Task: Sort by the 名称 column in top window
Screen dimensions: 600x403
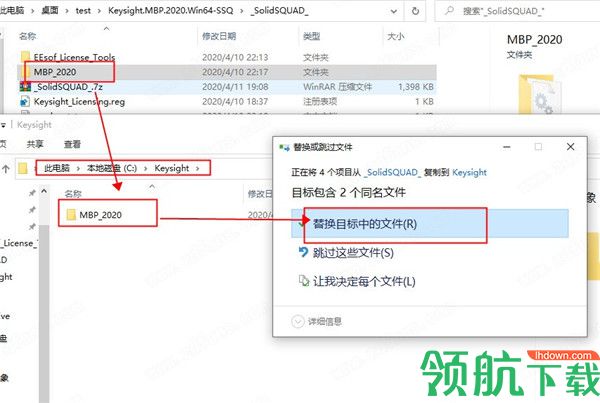Action: pyautogui.click(x=28, y=36)
